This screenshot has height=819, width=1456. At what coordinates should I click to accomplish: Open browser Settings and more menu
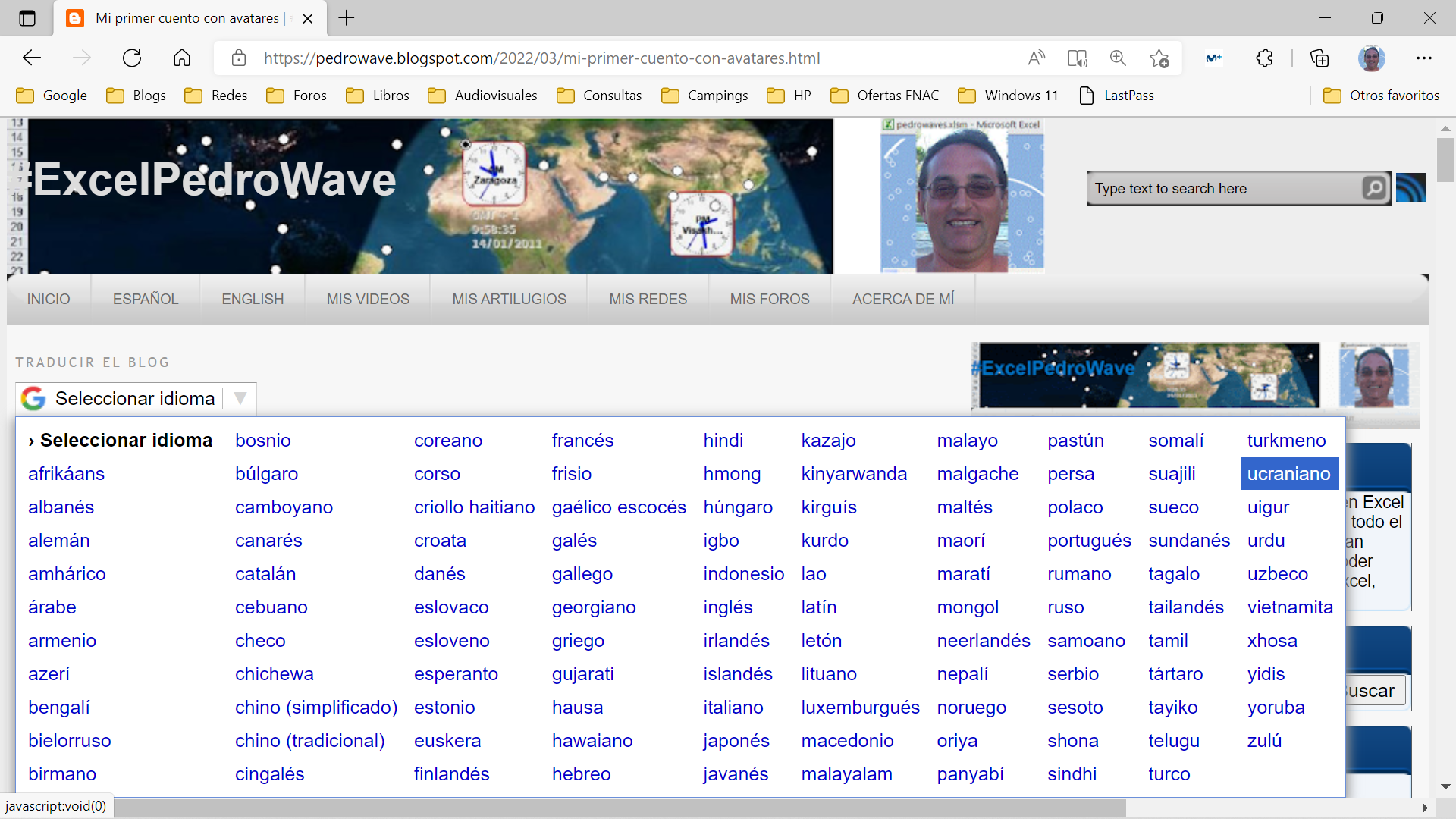1423,58
